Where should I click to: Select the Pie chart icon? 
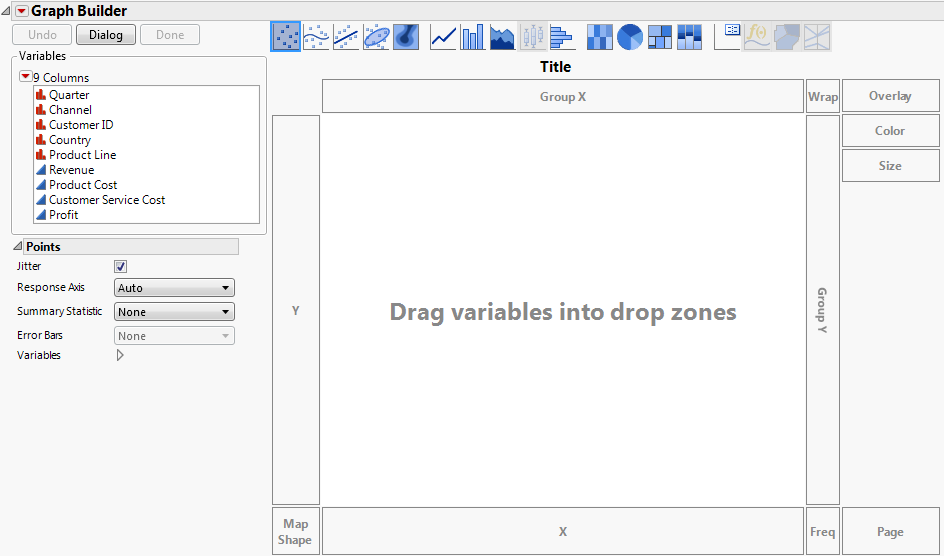tap(630, 37)
